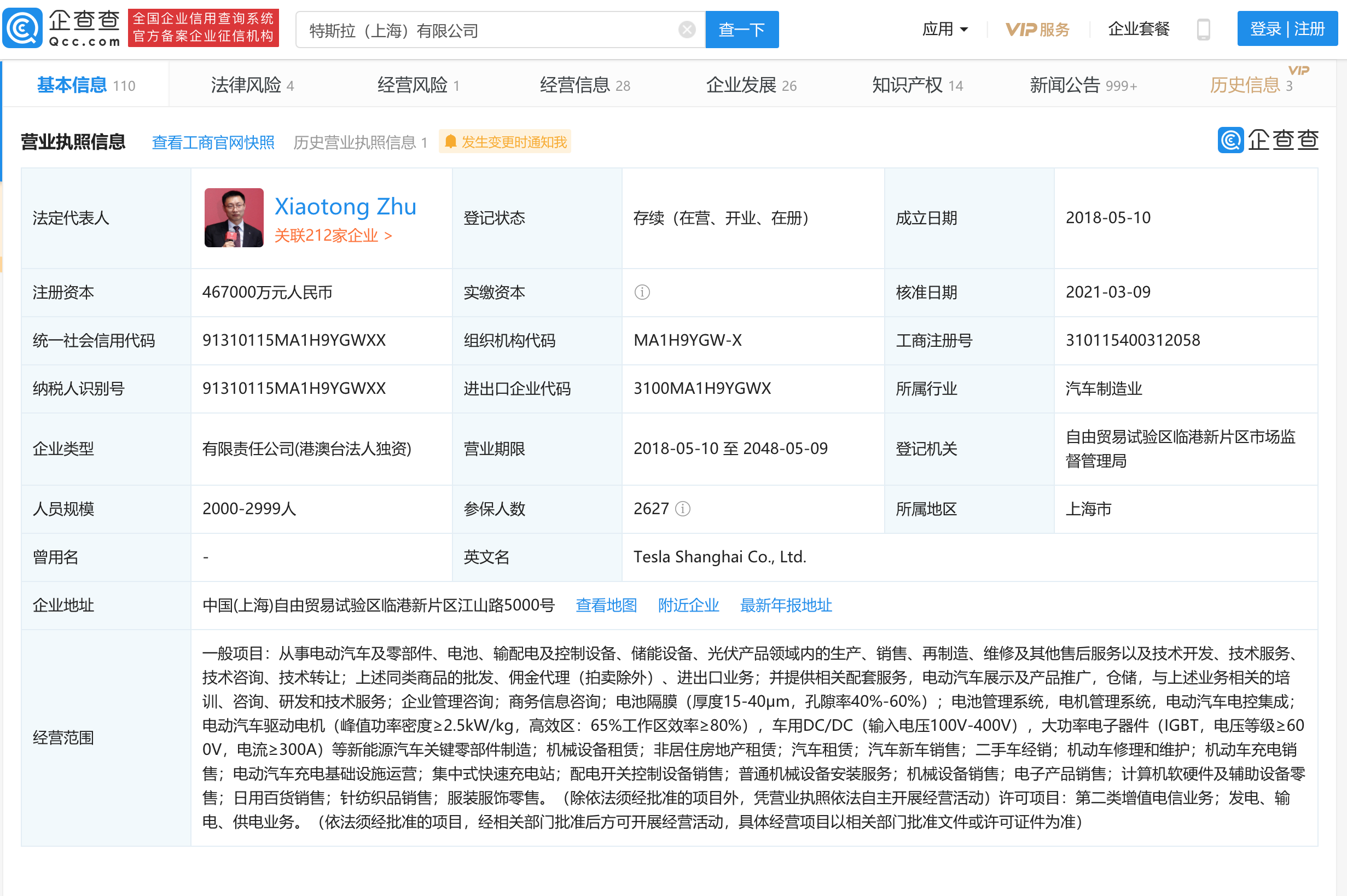This screenshot has height=896, width=1347.
Task: Click the info icon beside 实缴资本
Action: [642, 292]
